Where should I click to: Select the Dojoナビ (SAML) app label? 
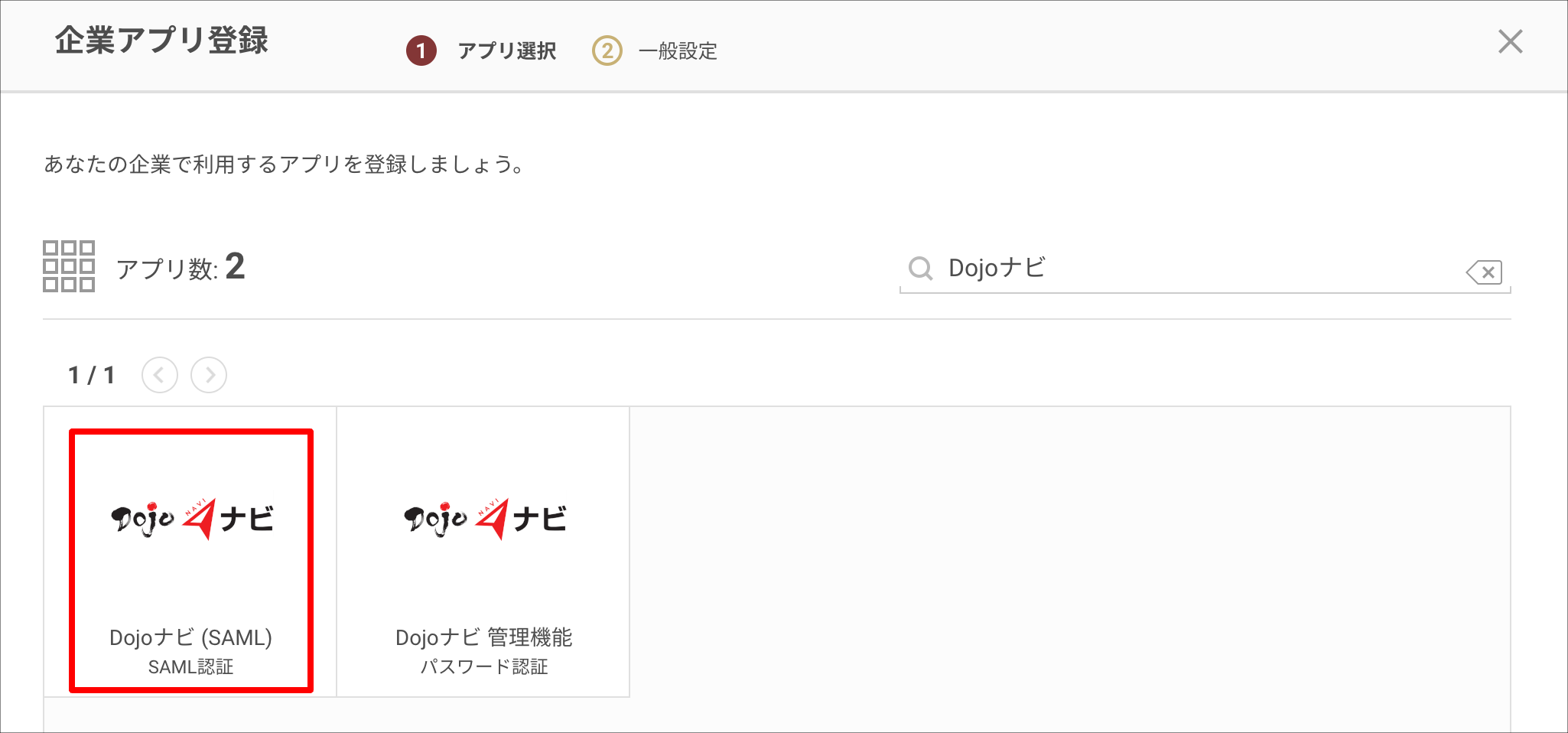point(191,637)
